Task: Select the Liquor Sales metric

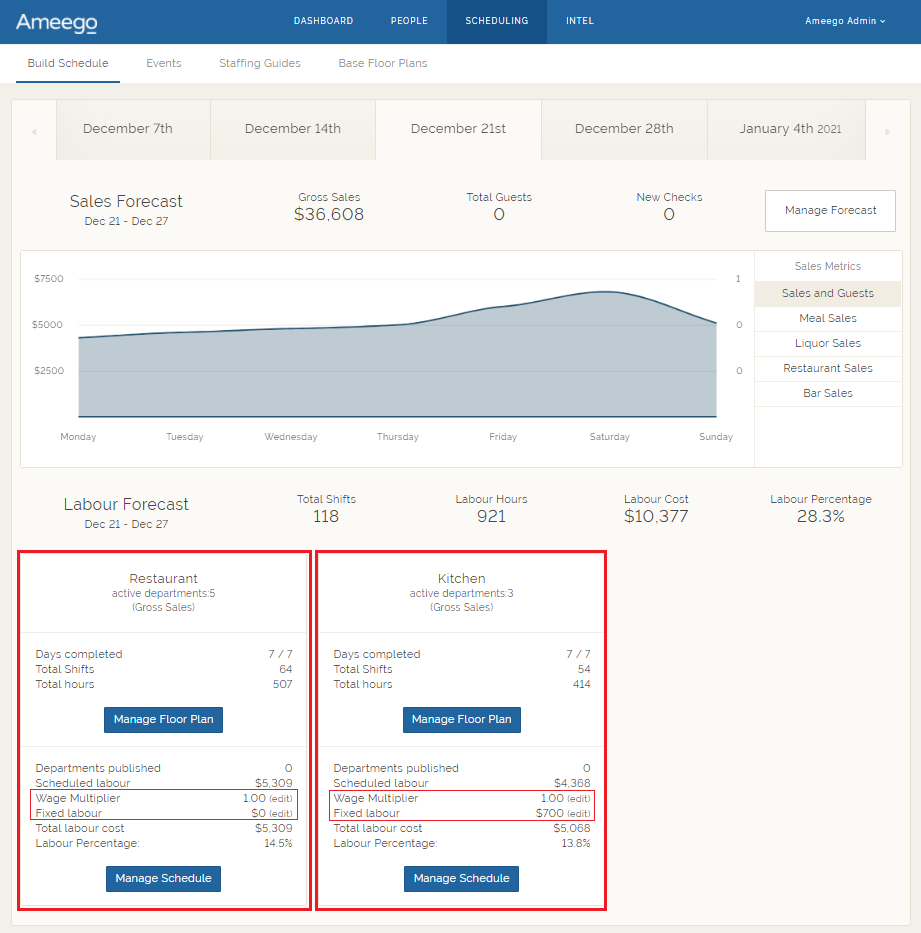Action: pos(827,343)
